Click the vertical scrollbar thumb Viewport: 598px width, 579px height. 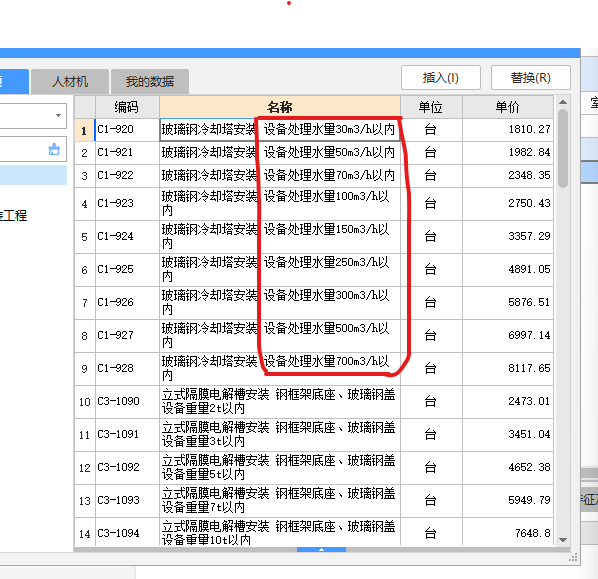(x=563, y=148)
